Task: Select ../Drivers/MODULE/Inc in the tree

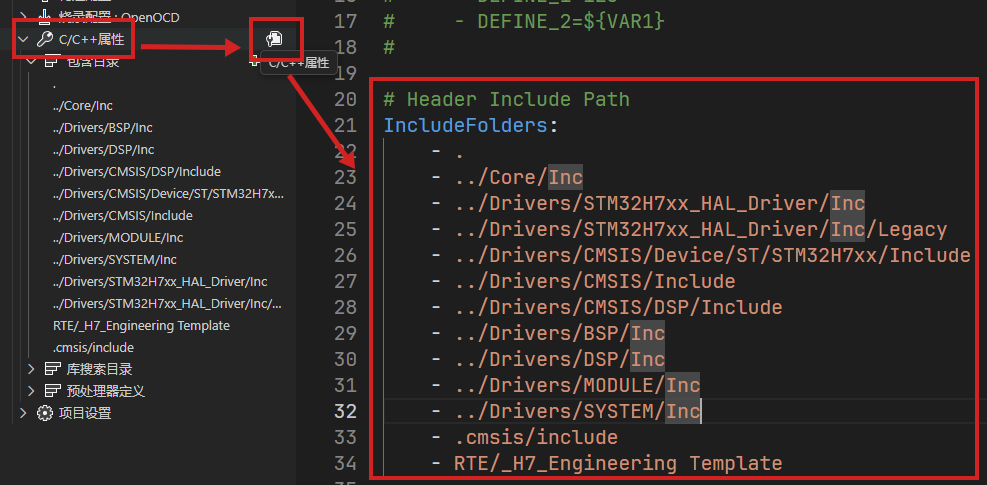Action: [118, 237]
